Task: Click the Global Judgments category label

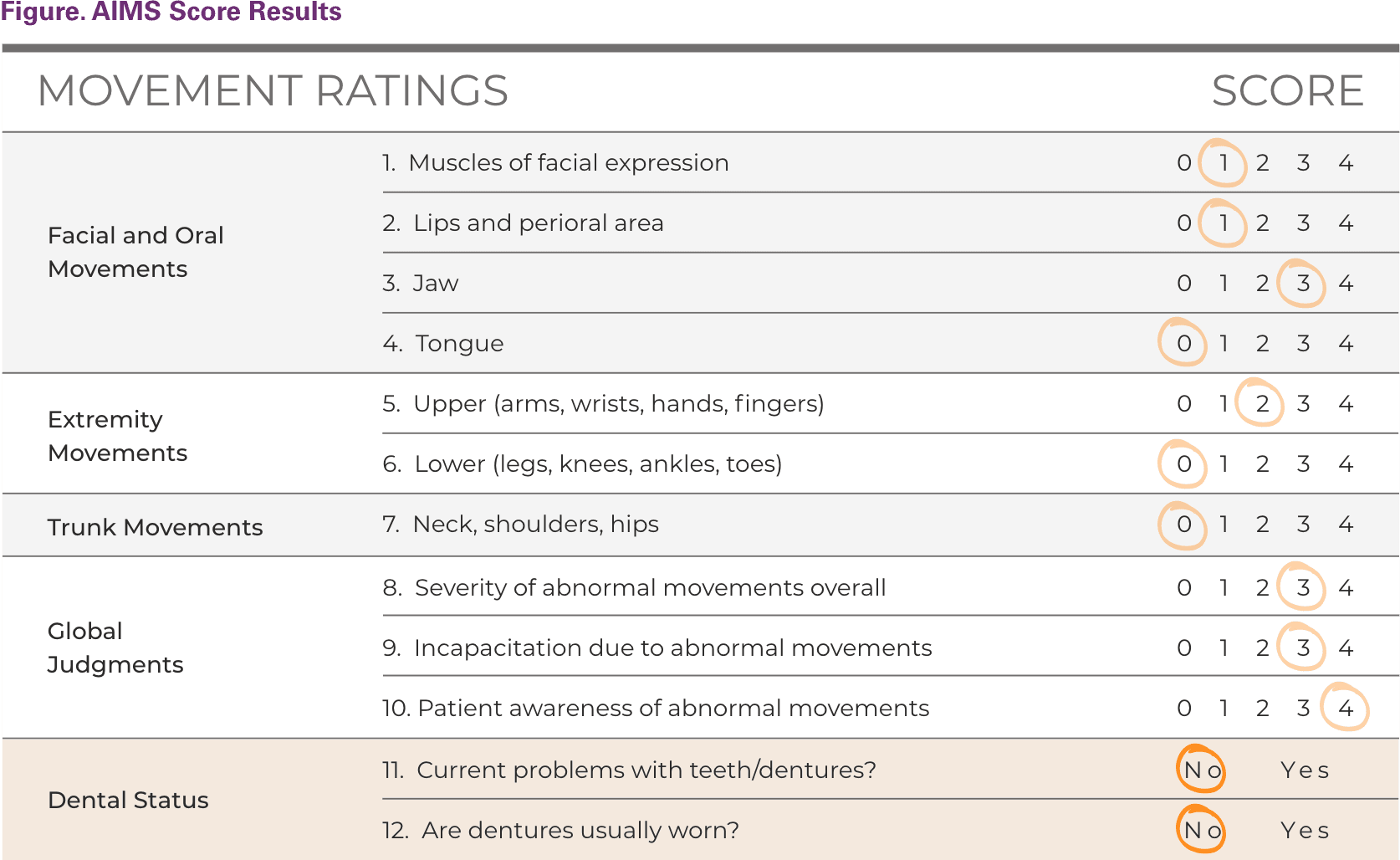Action: (x=115, y=648)
